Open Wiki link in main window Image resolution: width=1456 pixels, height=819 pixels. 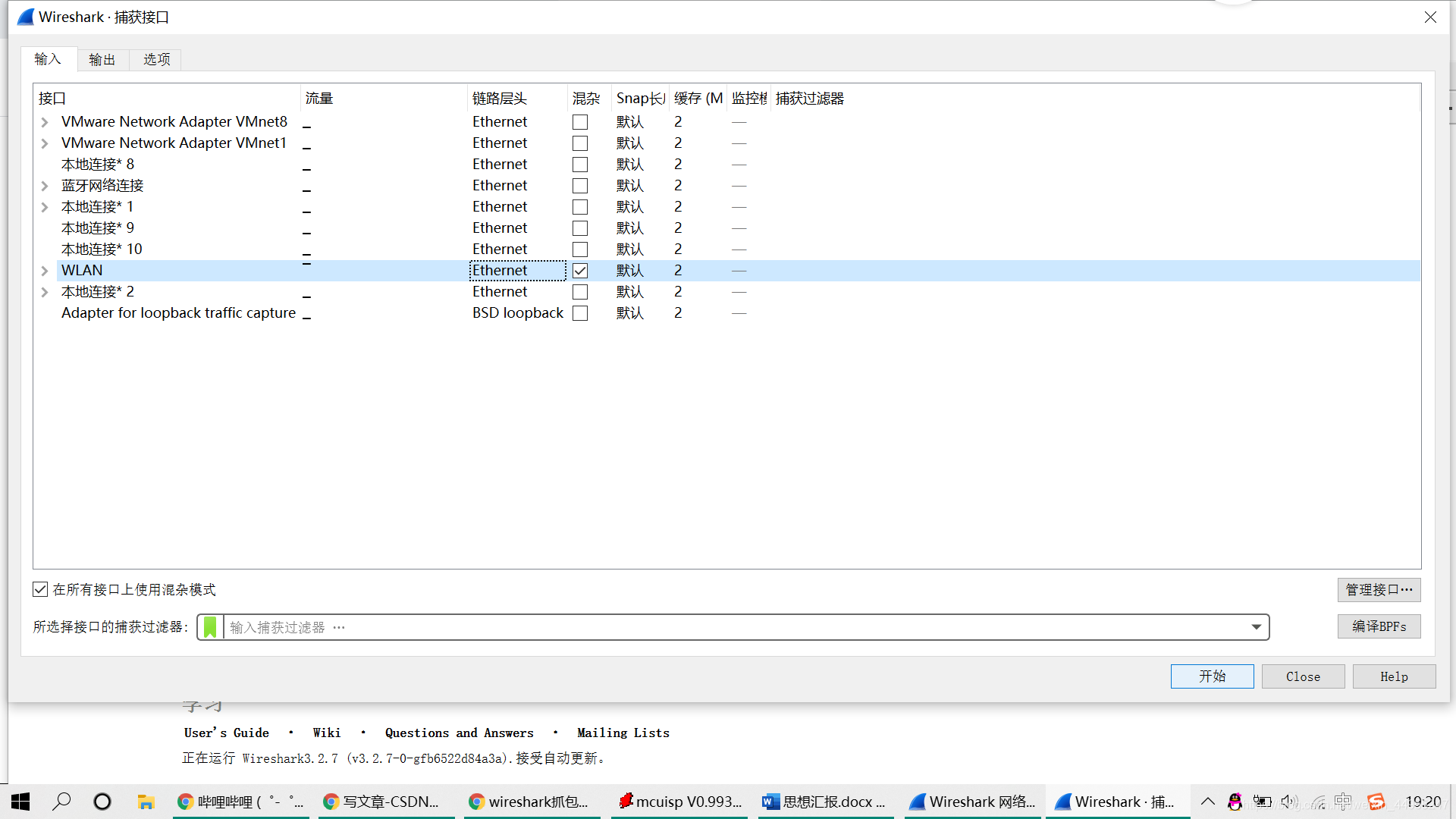coord(326,733)
